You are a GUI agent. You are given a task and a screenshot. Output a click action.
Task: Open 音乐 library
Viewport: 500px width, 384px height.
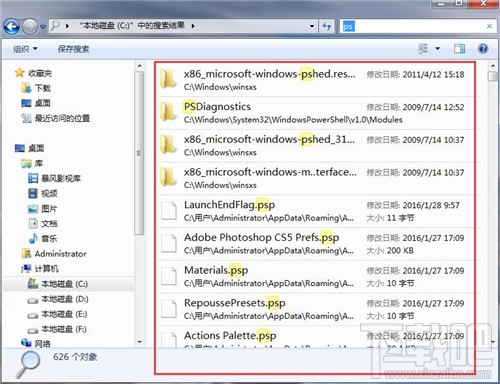(43, 238)
